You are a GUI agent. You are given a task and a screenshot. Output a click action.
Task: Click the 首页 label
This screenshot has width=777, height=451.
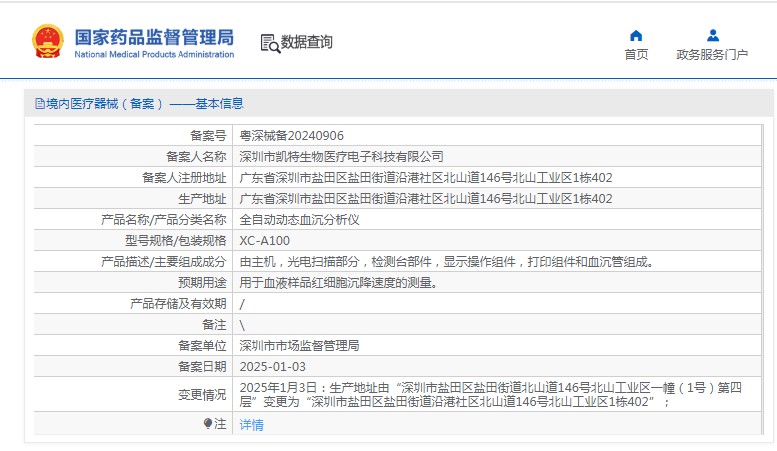(x=636, y=55)
